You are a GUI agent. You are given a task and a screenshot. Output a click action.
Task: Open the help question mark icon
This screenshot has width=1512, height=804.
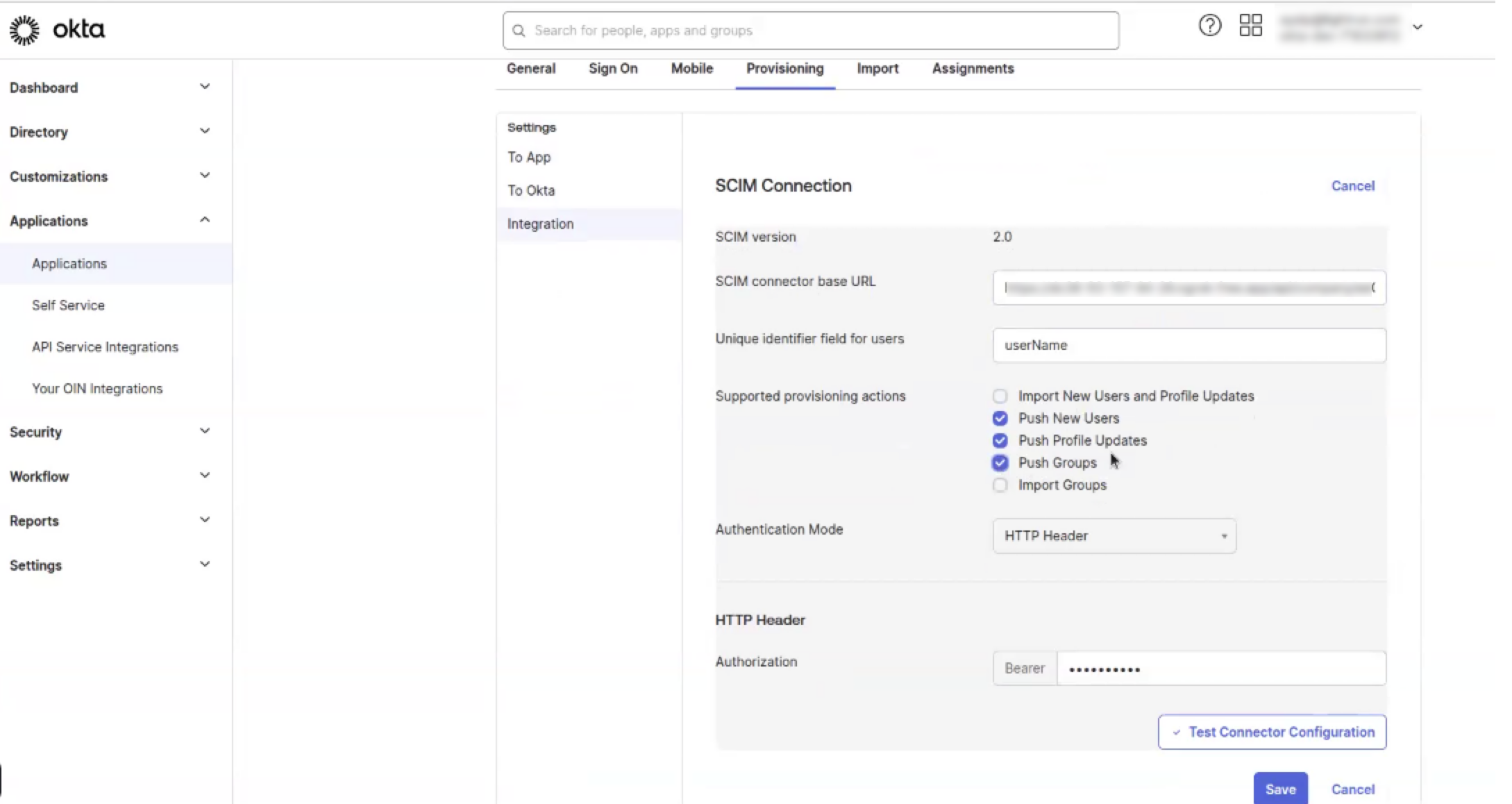(1209, 26)
